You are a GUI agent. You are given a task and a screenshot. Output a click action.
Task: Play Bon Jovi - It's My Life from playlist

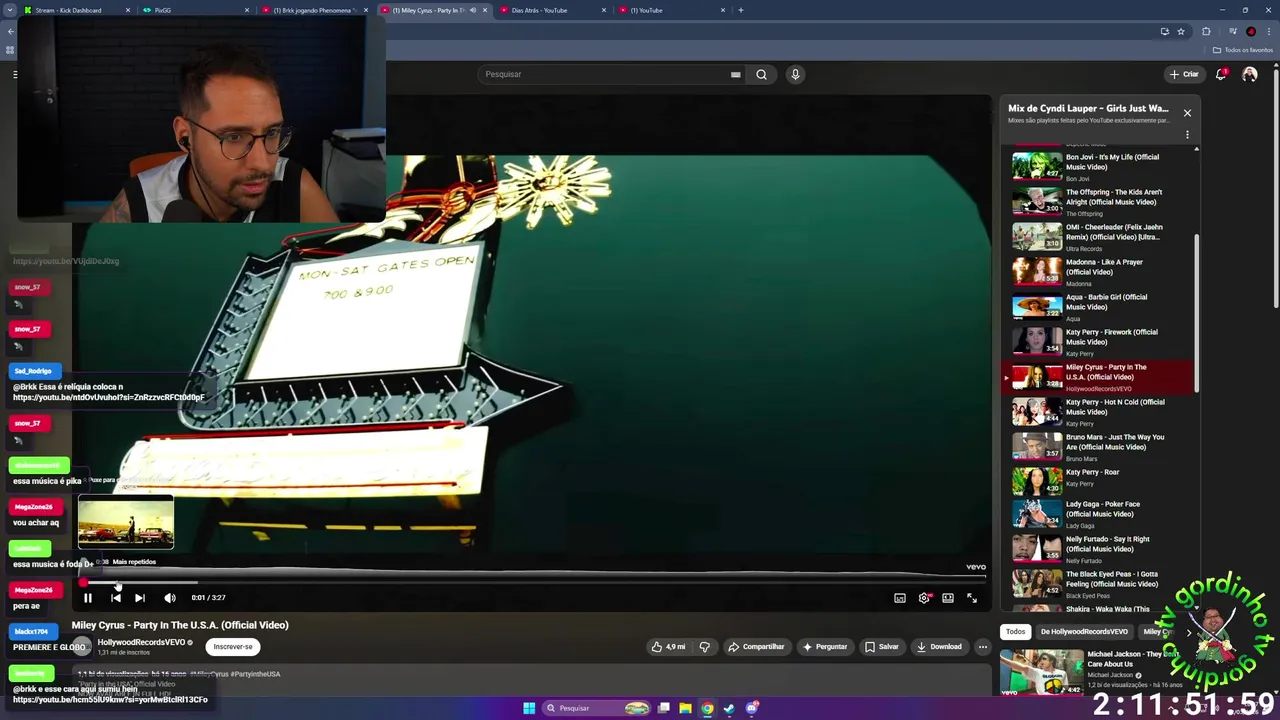point(1099,167)
